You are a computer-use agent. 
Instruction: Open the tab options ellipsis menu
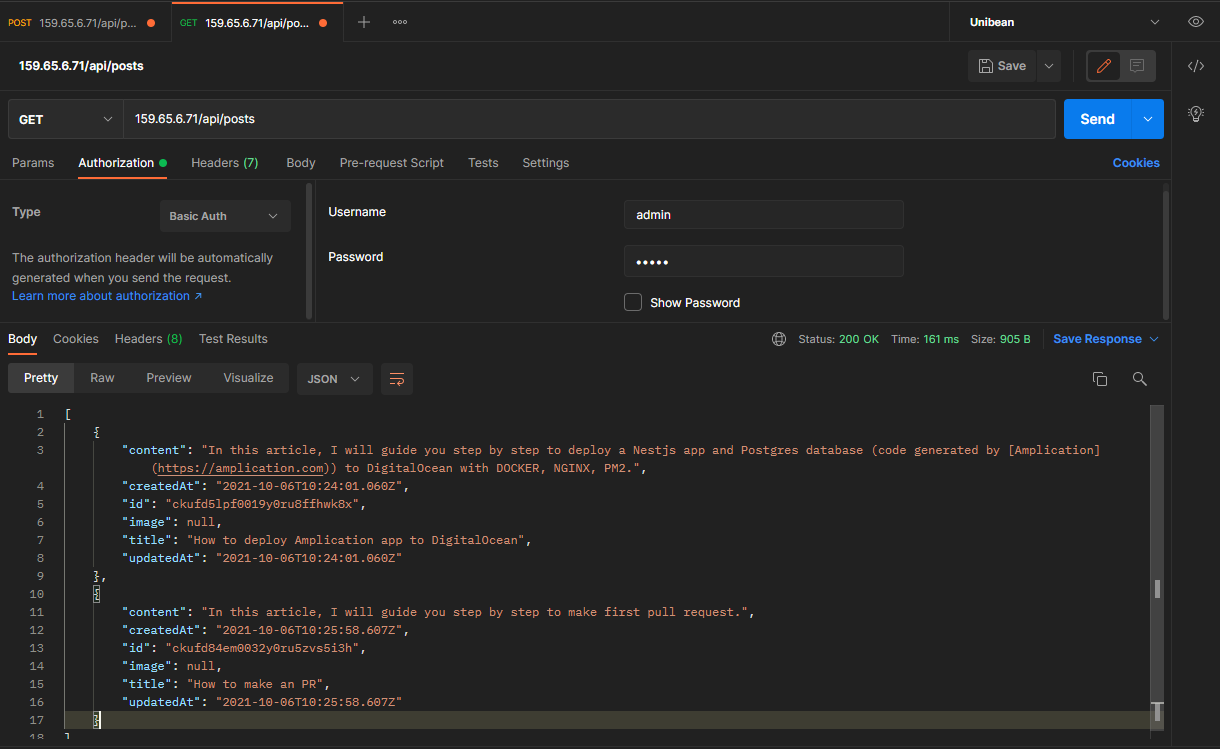(400, 22)
